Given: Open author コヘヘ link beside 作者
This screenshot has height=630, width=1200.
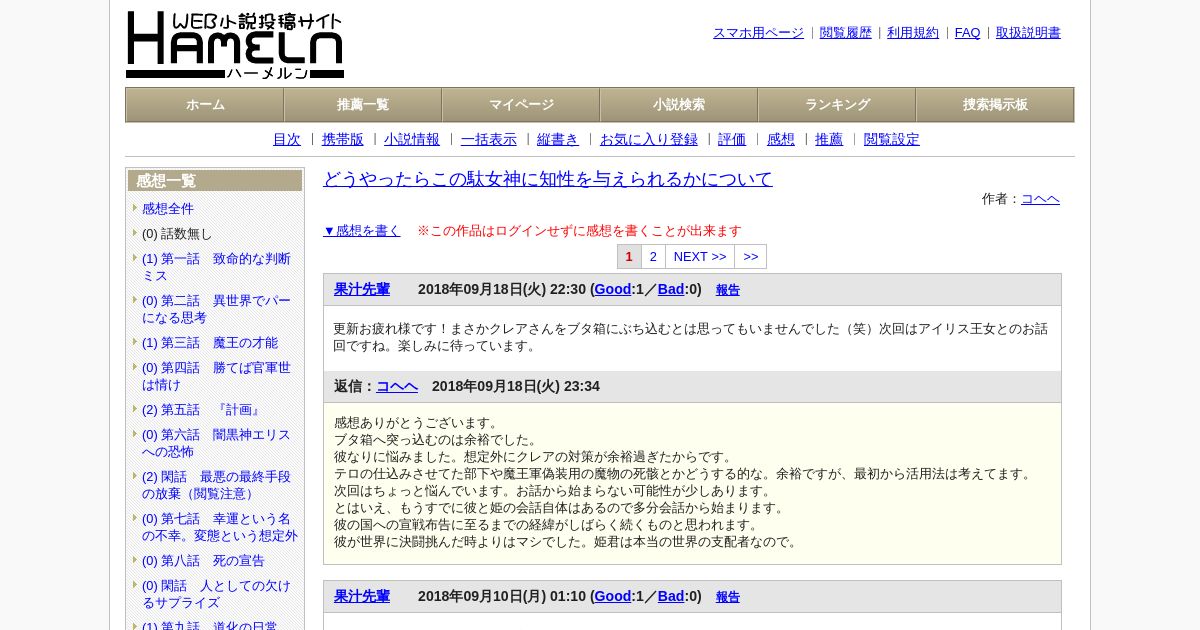Looking at the screenshot, I should pyautogui.click(x=1040, y=199).
